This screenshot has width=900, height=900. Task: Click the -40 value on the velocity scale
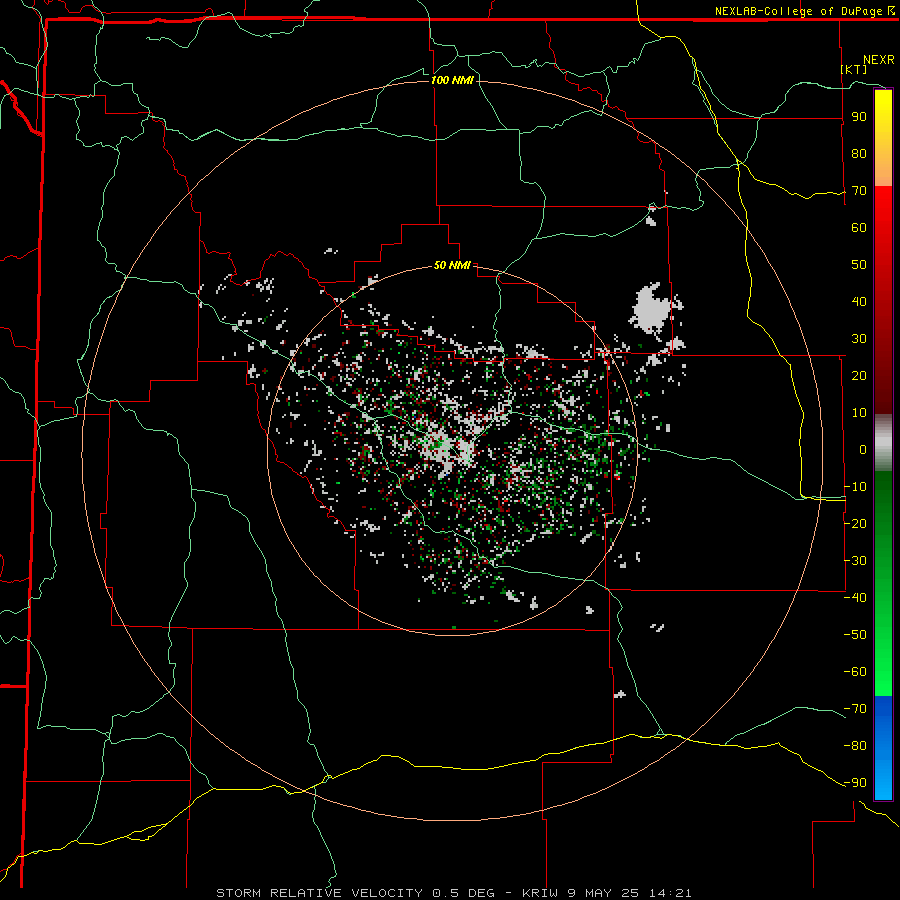[855, 598]
